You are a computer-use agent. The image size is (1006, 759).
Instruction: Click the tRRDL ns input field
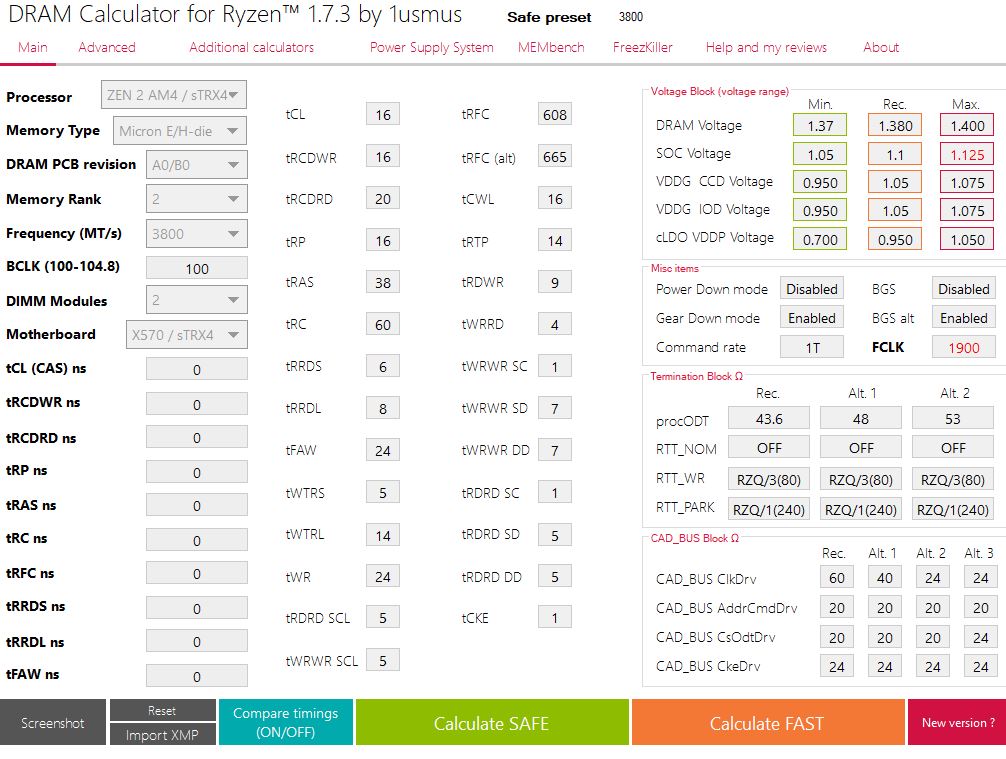pos(196,642)
